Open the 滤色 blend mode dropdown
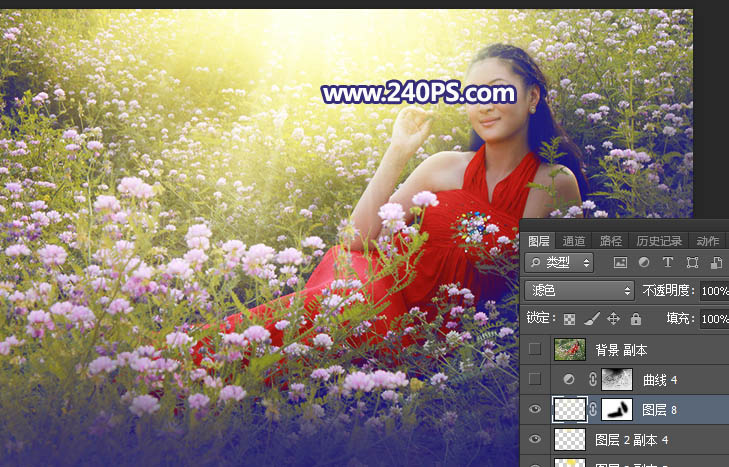 (579, 291)
